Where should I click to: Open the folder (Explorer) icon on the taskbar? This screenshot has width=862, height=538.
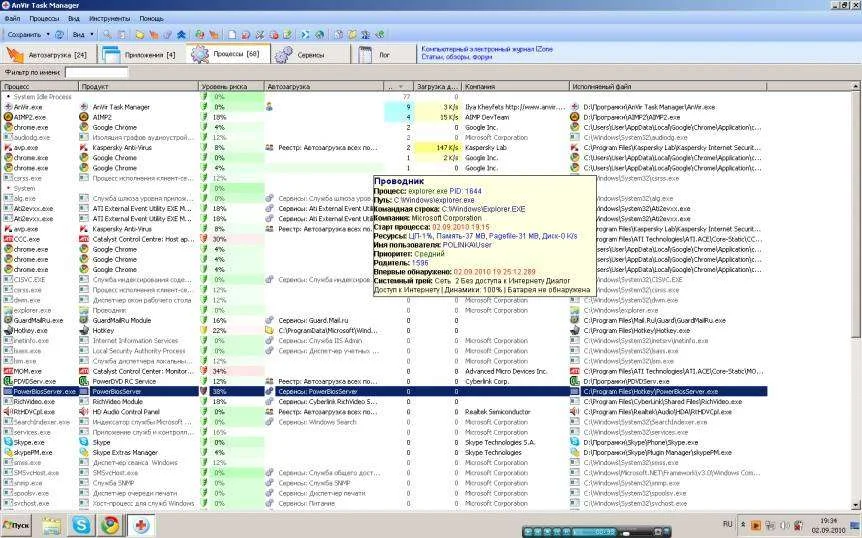coord(52,525)
